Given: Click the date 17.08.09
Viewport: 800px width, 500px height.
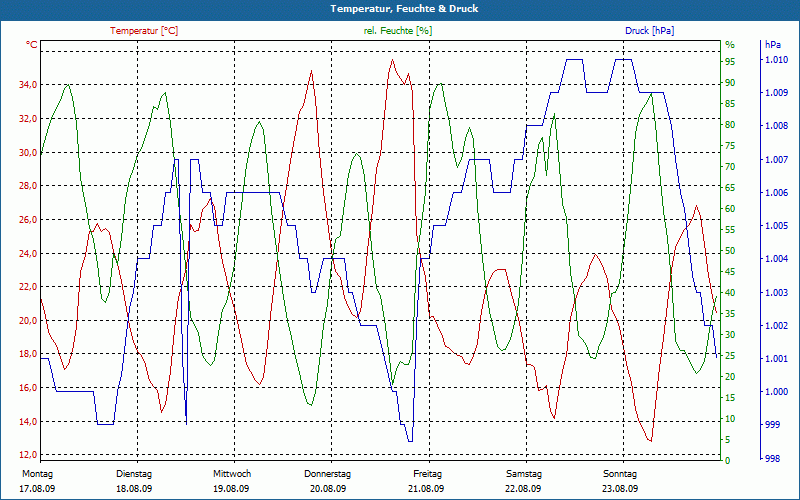Looking at the screenshot, I should pyautogui.click(x=37, y=489).
